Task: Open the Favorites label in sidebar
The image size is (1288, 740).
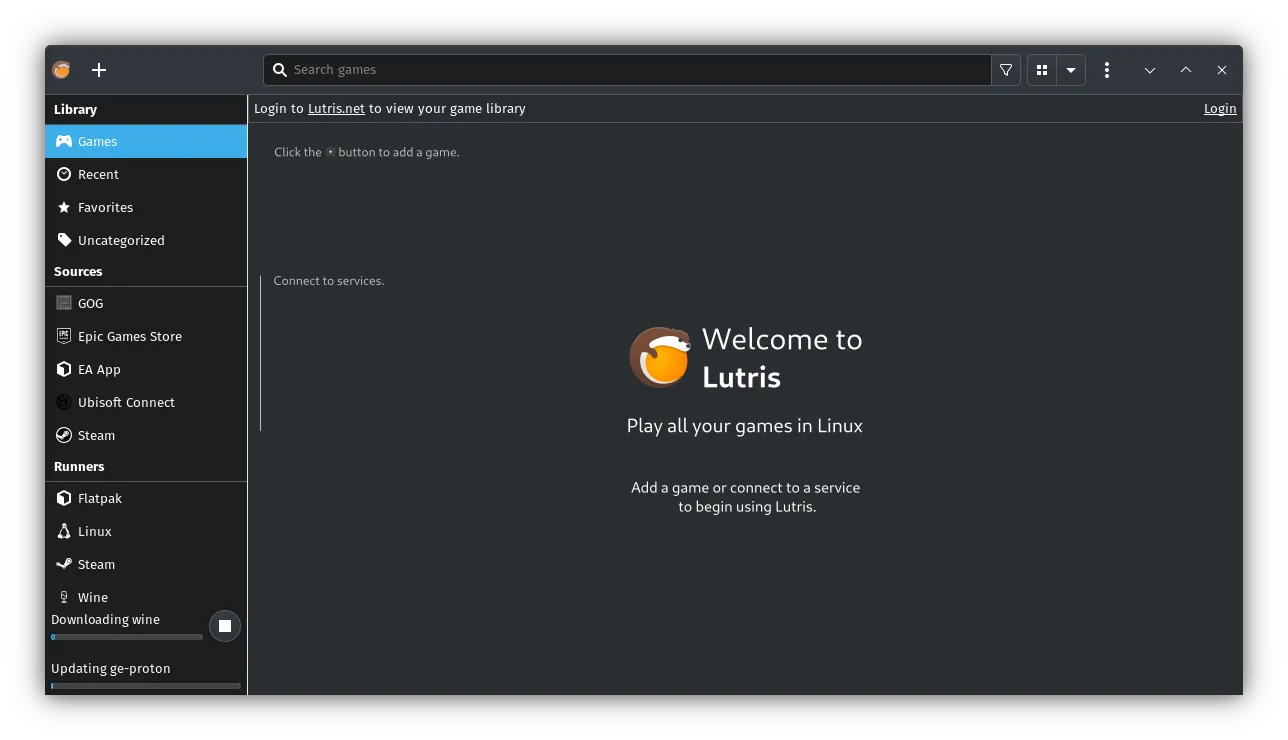Action: click(x=105, y=207)
